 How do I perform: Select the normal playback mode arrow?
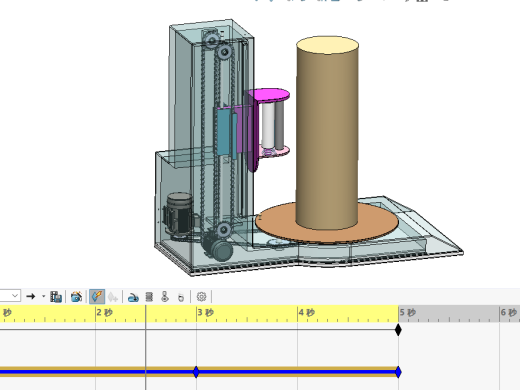tap(31, 296)
